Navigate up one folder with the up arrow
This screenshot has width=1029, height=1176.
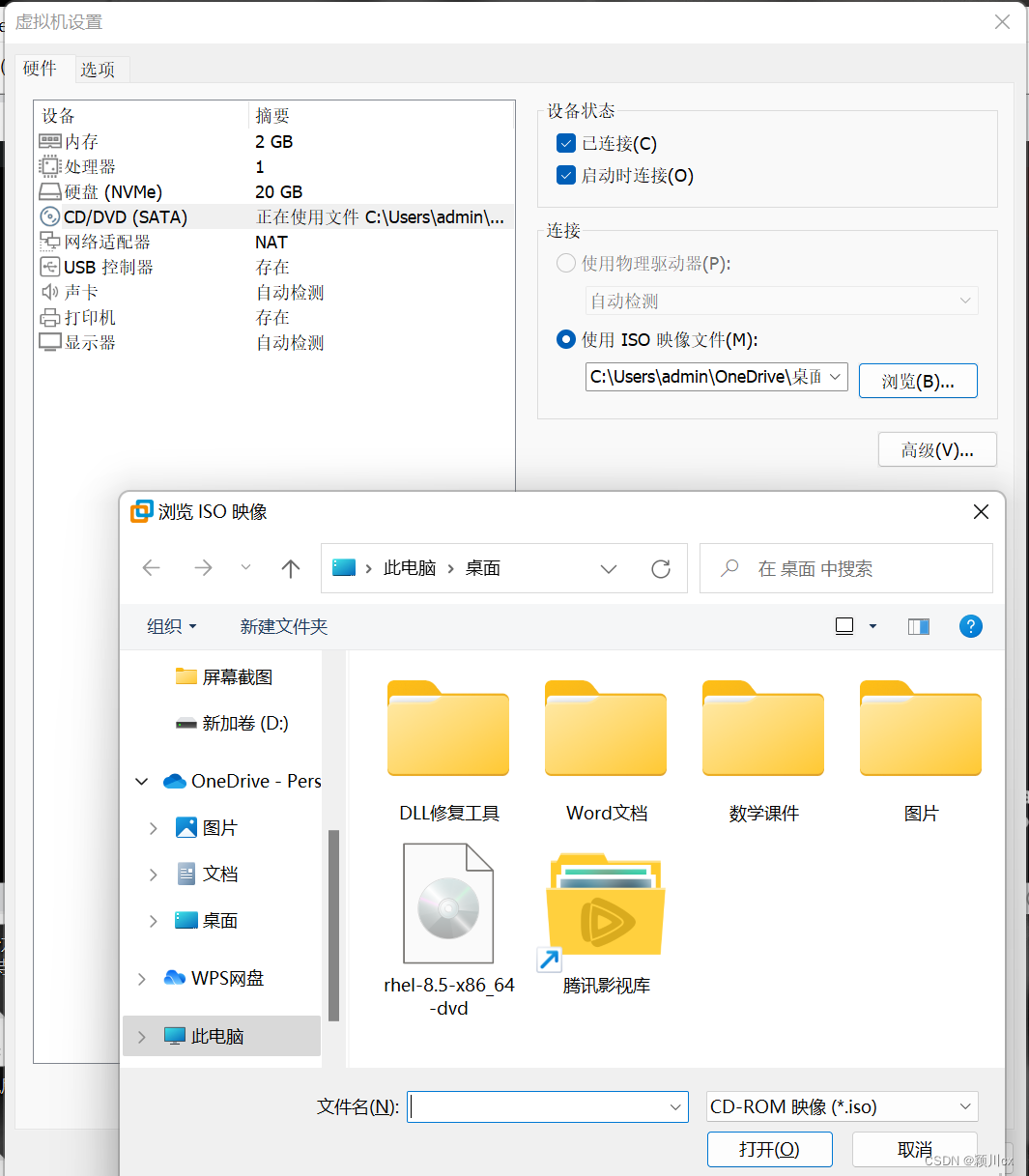[x=291, y=568]
